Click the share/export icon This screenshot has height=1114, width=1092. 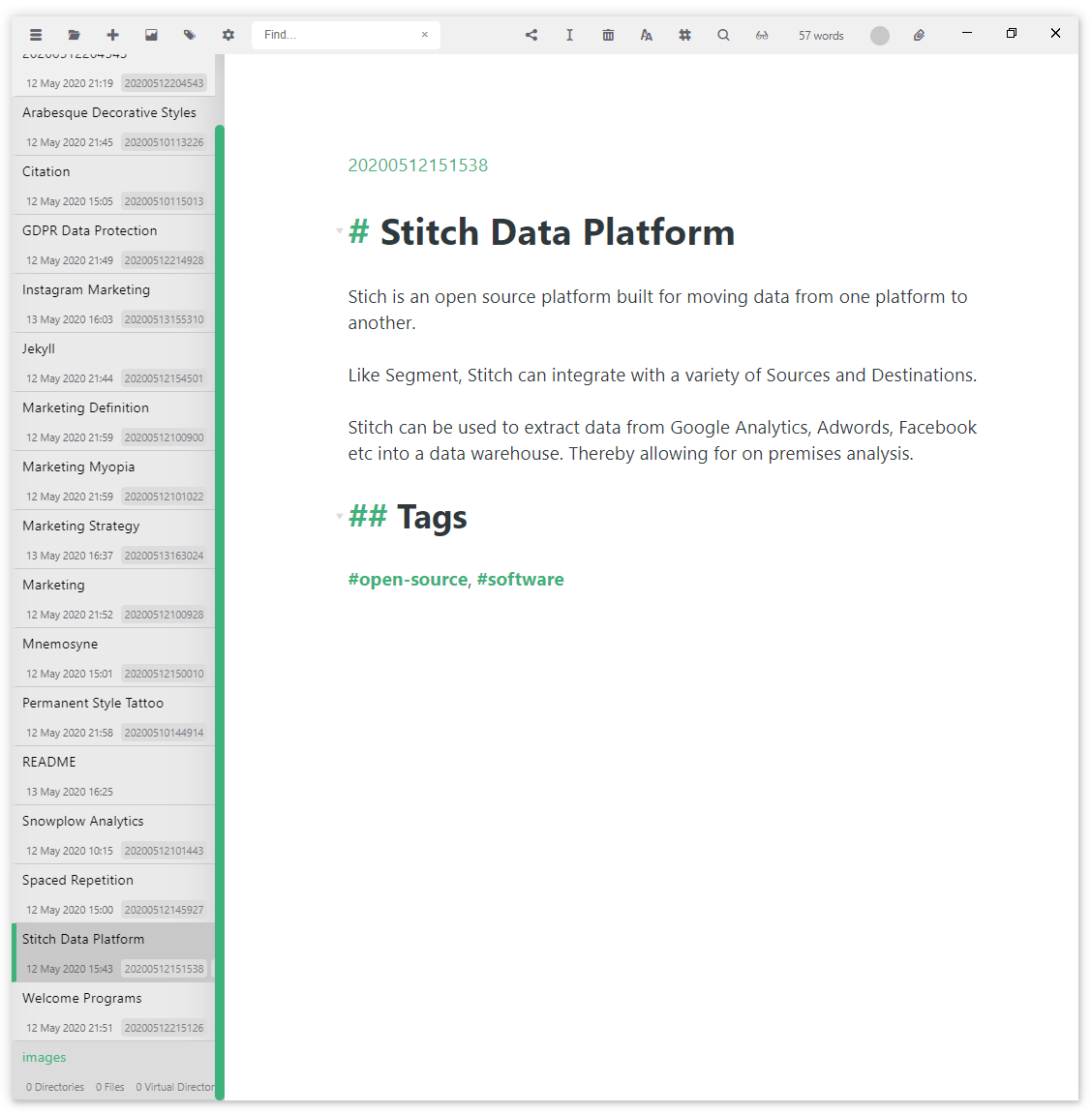pos(531,35)
